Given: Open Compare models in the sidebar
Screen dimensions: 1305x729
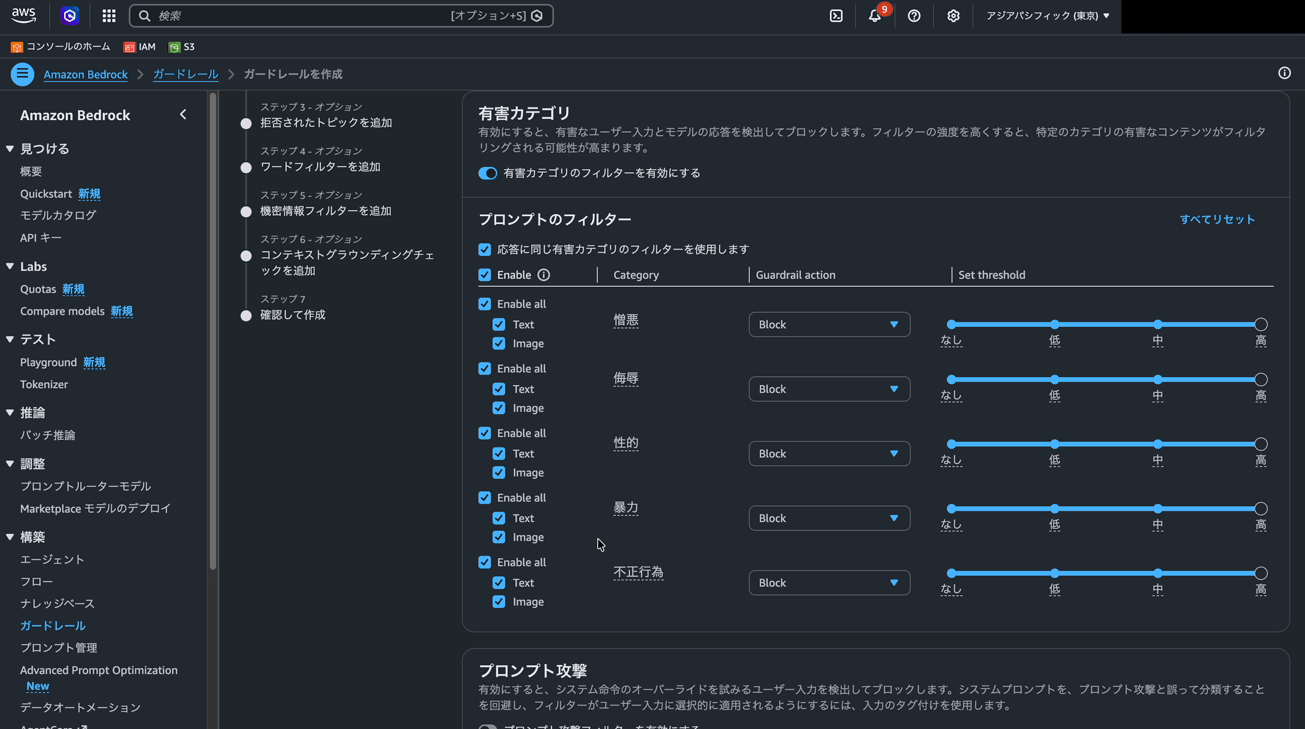Looking at the screenshot, I should pyautogui.click(x=62, y=311).
